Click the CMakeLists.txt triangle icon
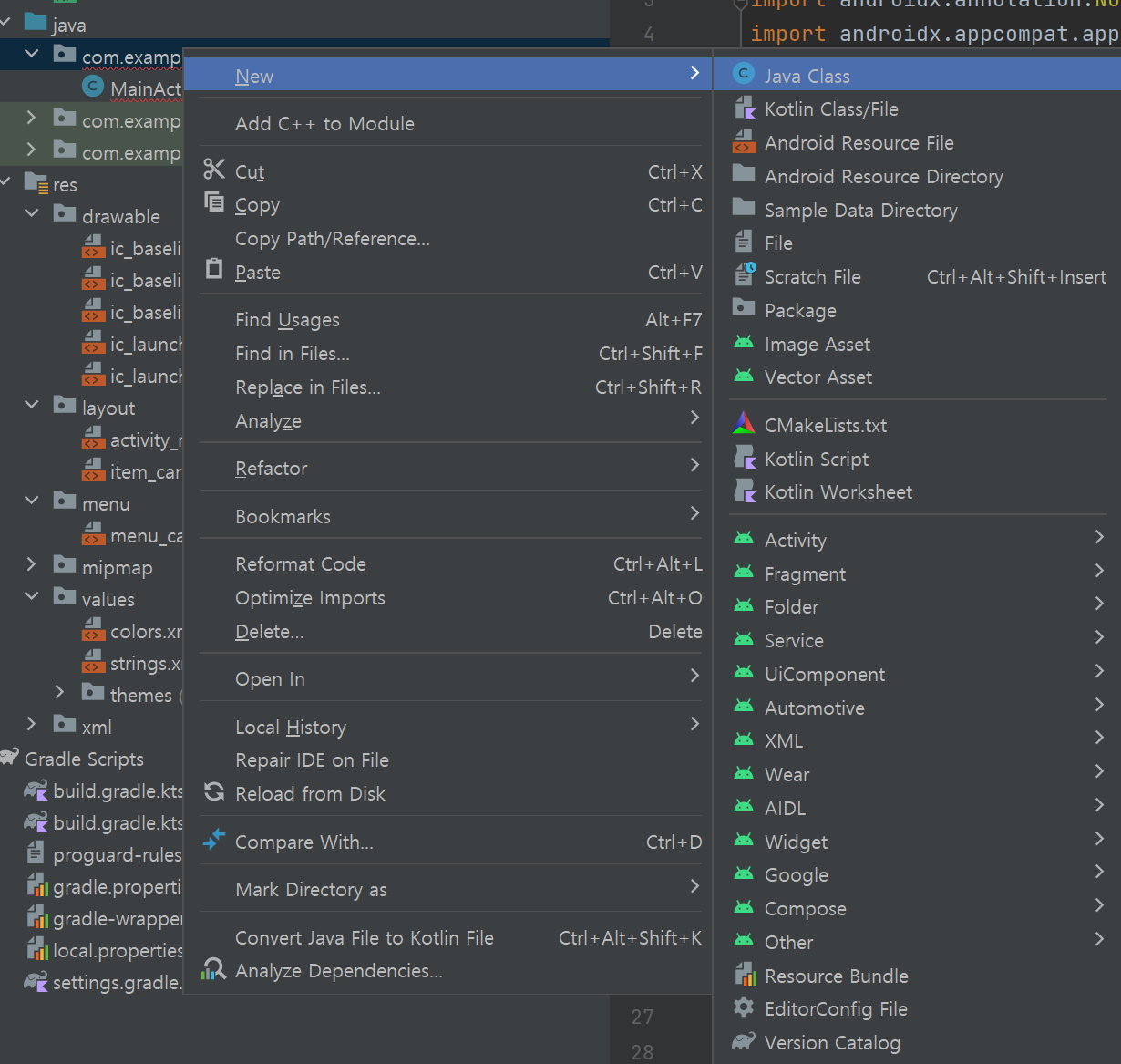 coord(744,424)
